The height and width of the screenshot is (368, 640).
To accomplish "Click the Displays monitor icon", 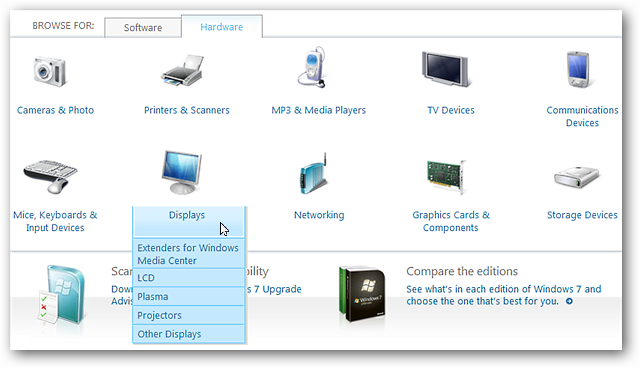I will [x=182, y=172].
